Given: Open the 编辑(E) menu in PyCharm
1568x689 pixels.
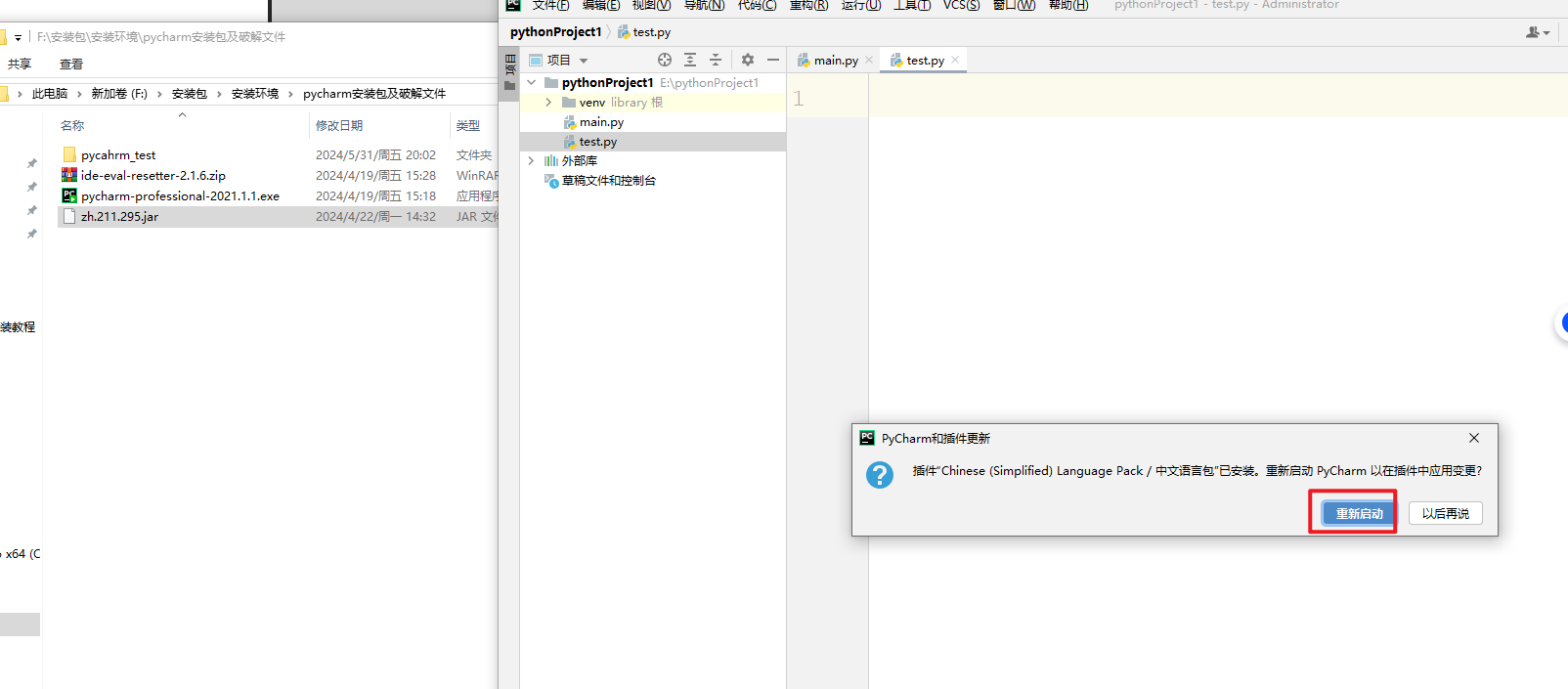Looking at the screenshot, I should pos(601,5).
